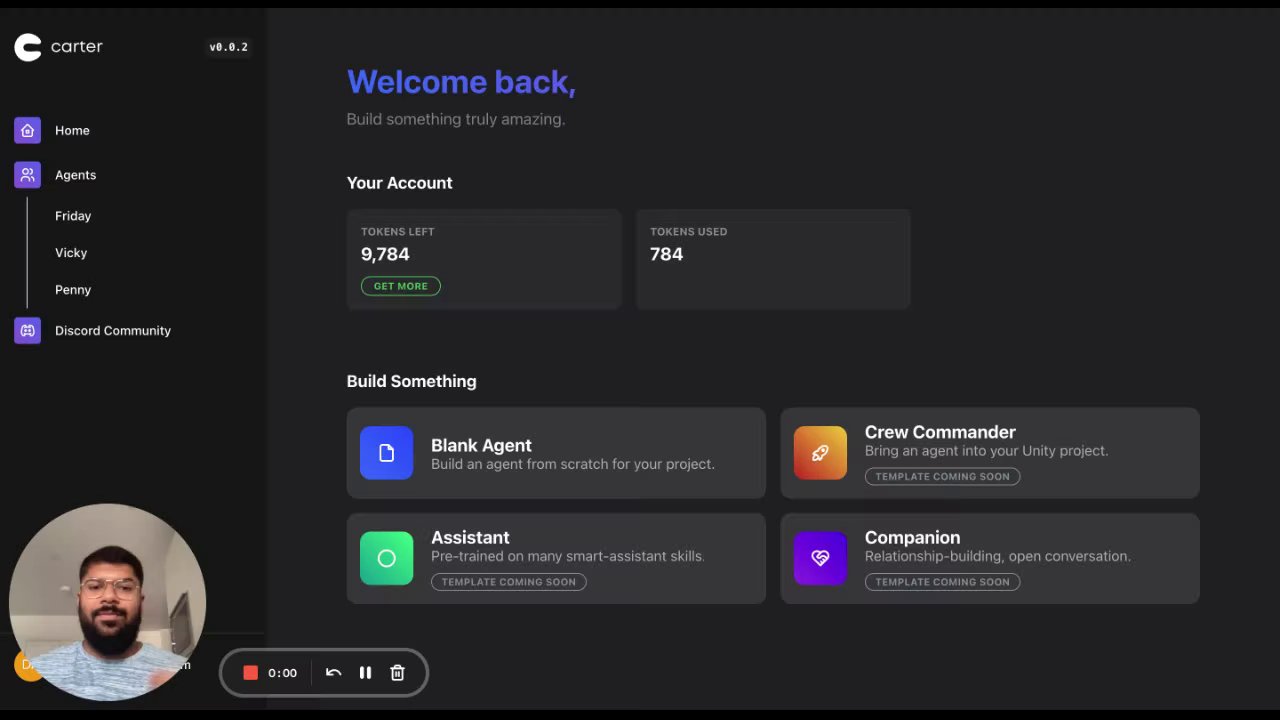Viewport: 1280px width, 720px height.
Task: Click the v0.0.2 version label
Action: tap(228, 47)
